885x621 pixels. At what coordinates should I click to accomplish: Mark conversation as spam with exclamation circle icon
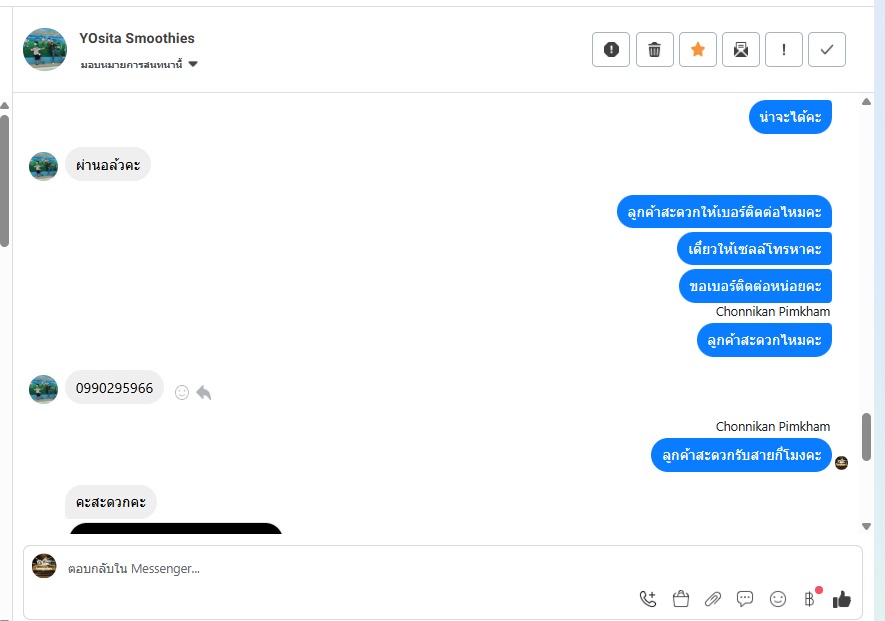pyautogui.click(x=611, y=50)
